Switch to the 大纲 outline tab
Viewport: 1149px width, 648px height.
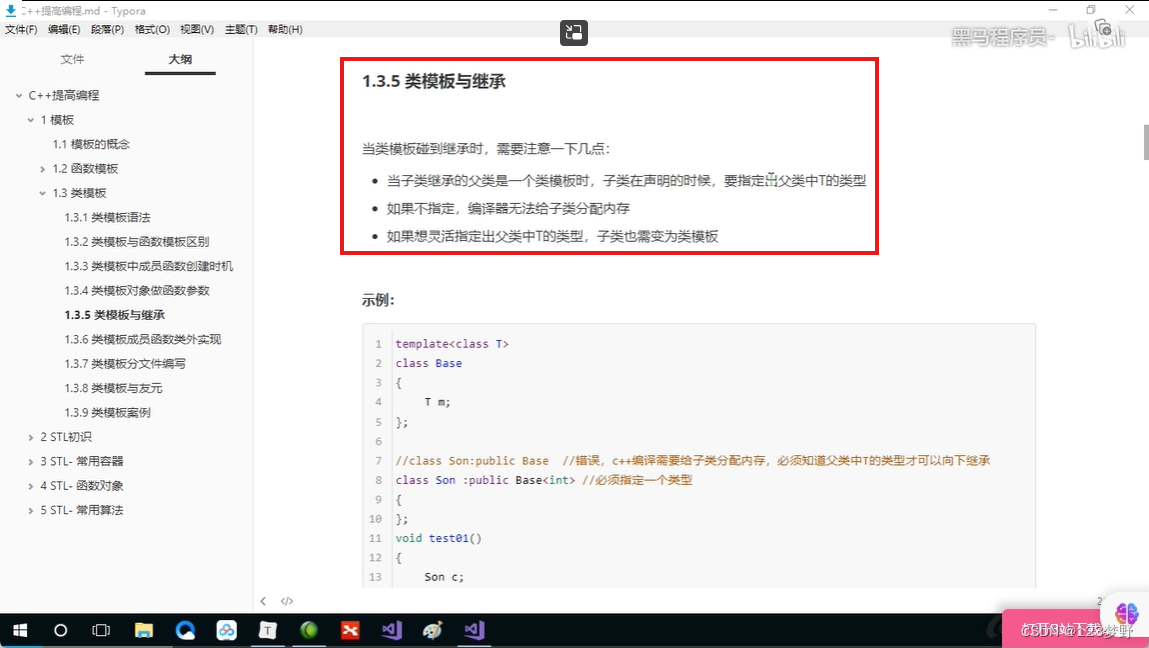(x=180, y=59)
